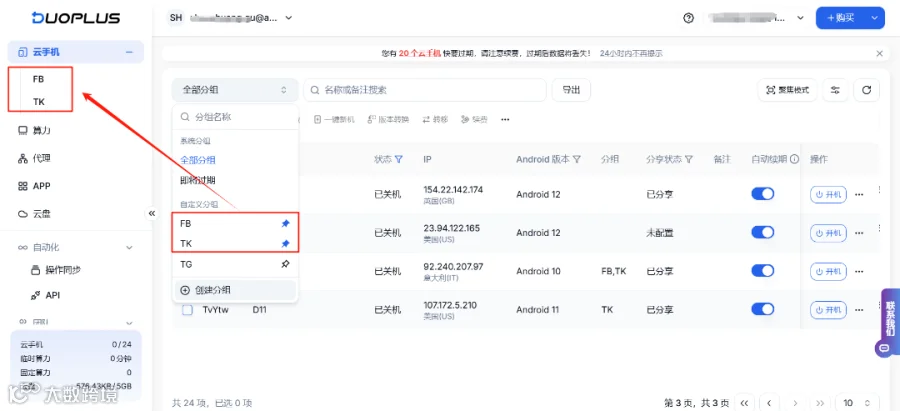
Task: Pin the TG group
Action: click(x=285, y=264)
